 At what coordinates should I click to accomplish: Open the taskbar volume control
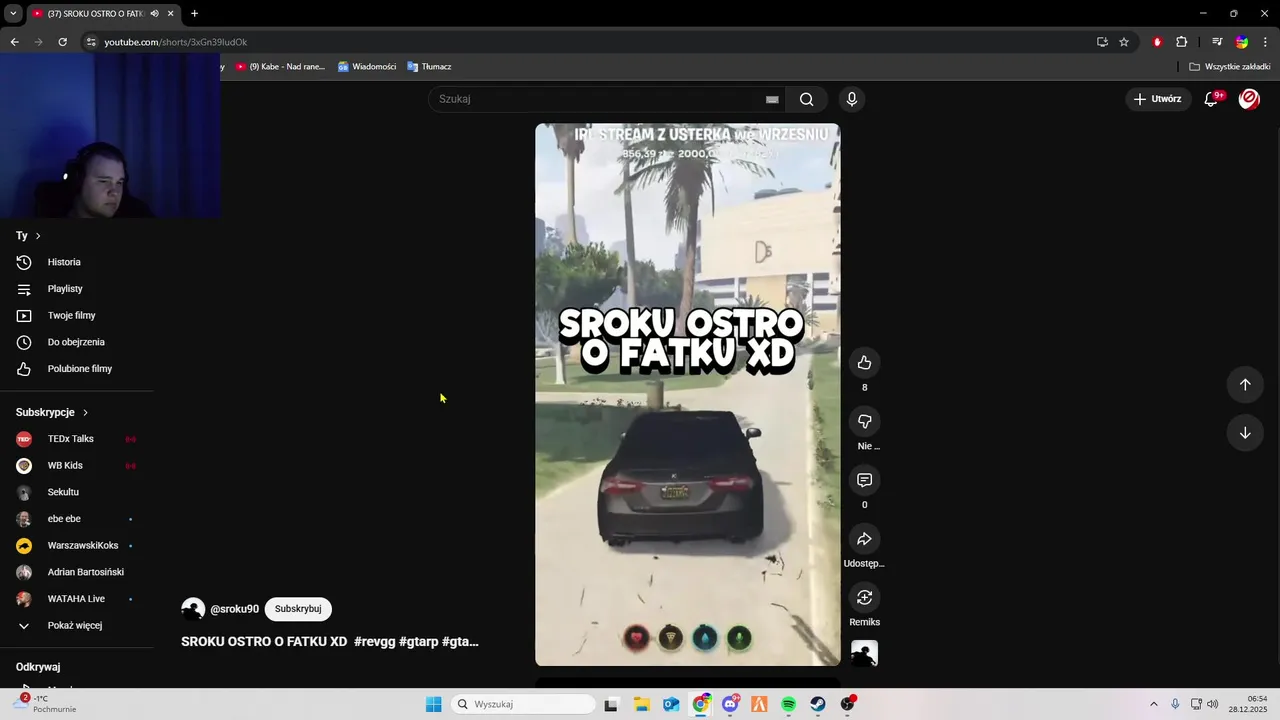[x=1213, y=704]
